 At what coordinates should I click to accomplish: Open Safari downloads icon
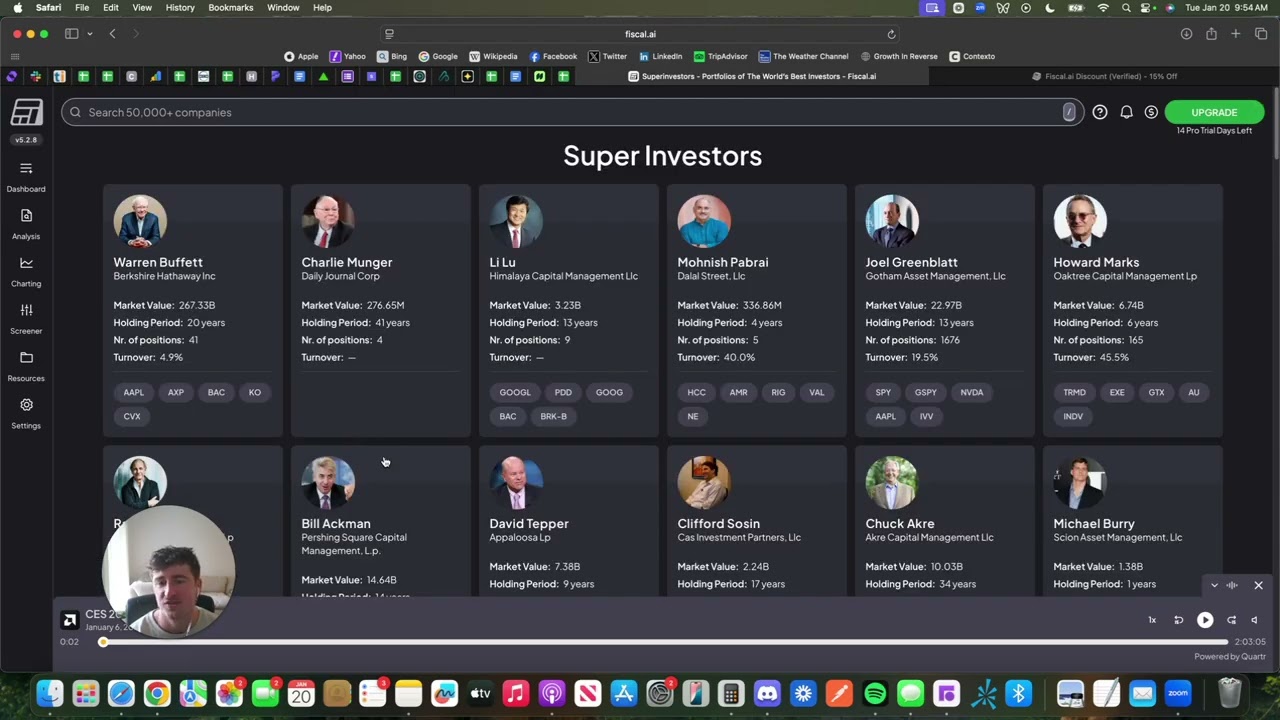click(1186, 34)
